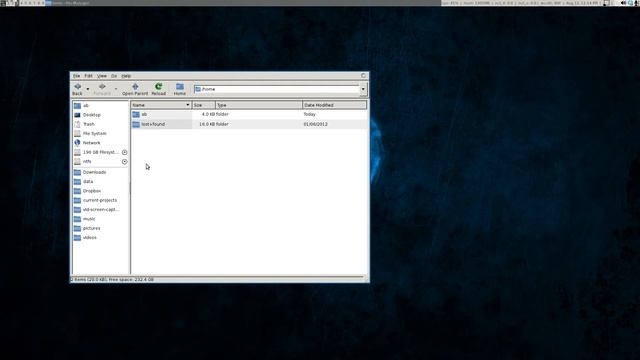Open the Help menu

[126, 76]
